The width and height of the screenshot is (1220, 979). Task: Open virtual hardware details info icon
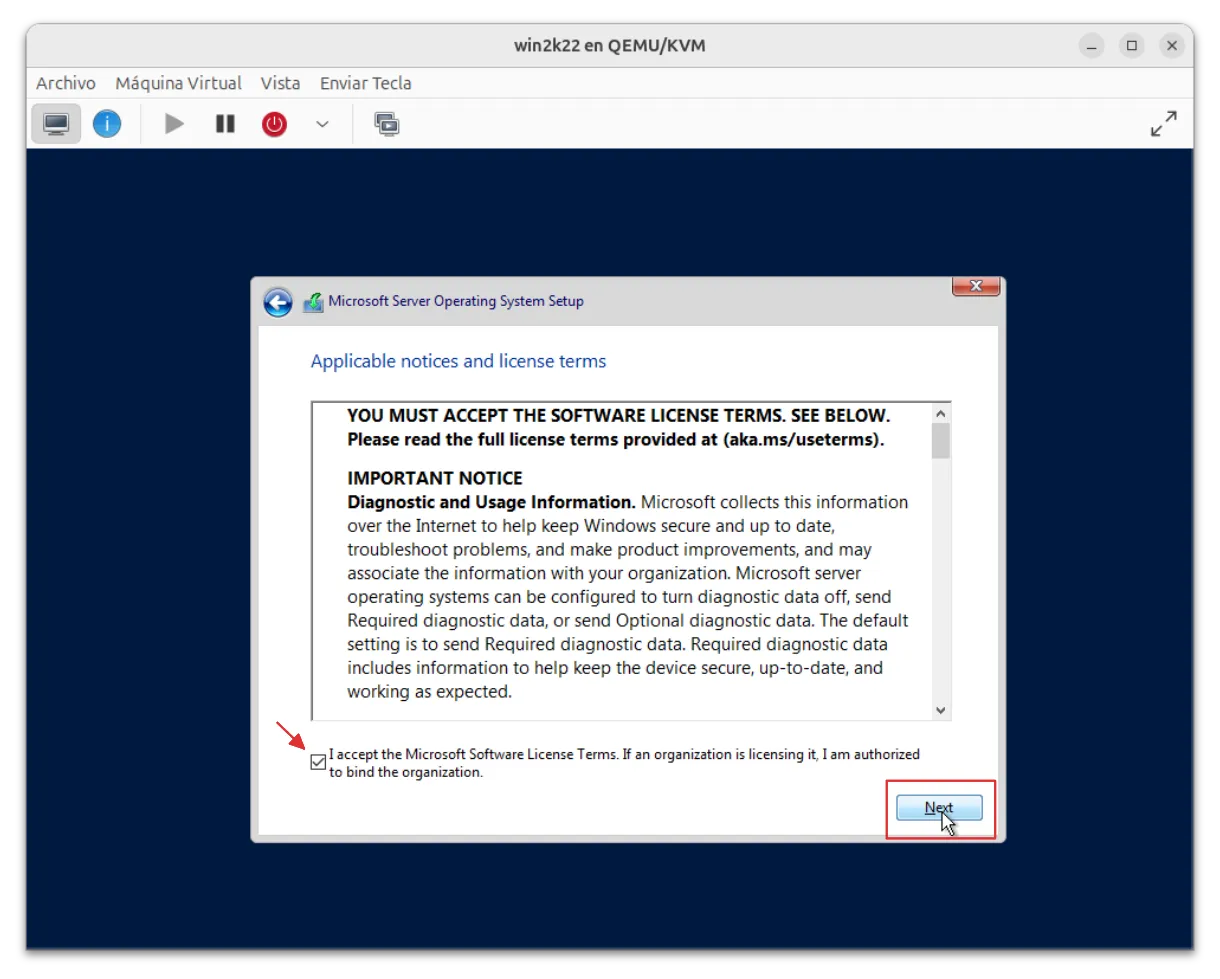coord(107,124)
